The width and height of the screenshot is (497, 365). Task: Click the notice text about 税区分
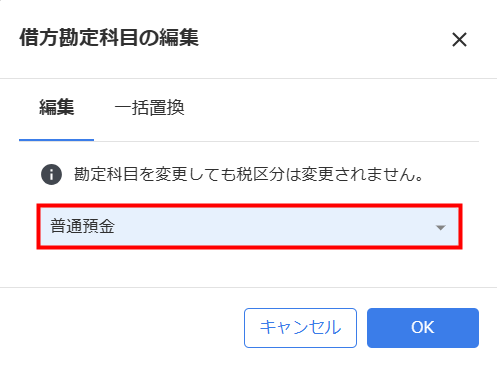pyautogui.click(x=249, y=174)
